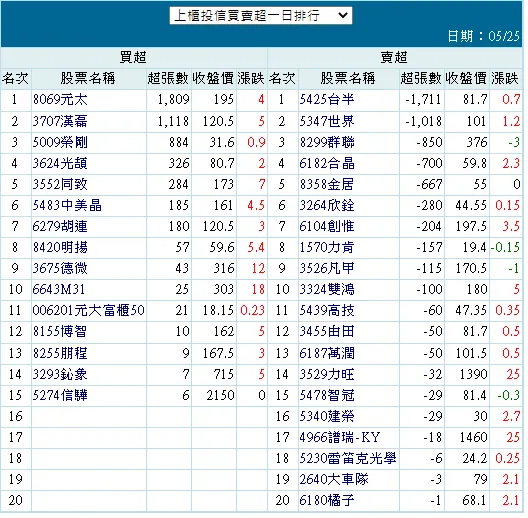528x518 pixels.
Task: Select change value -0.15 for 力肯
Action: coord(505,248)
